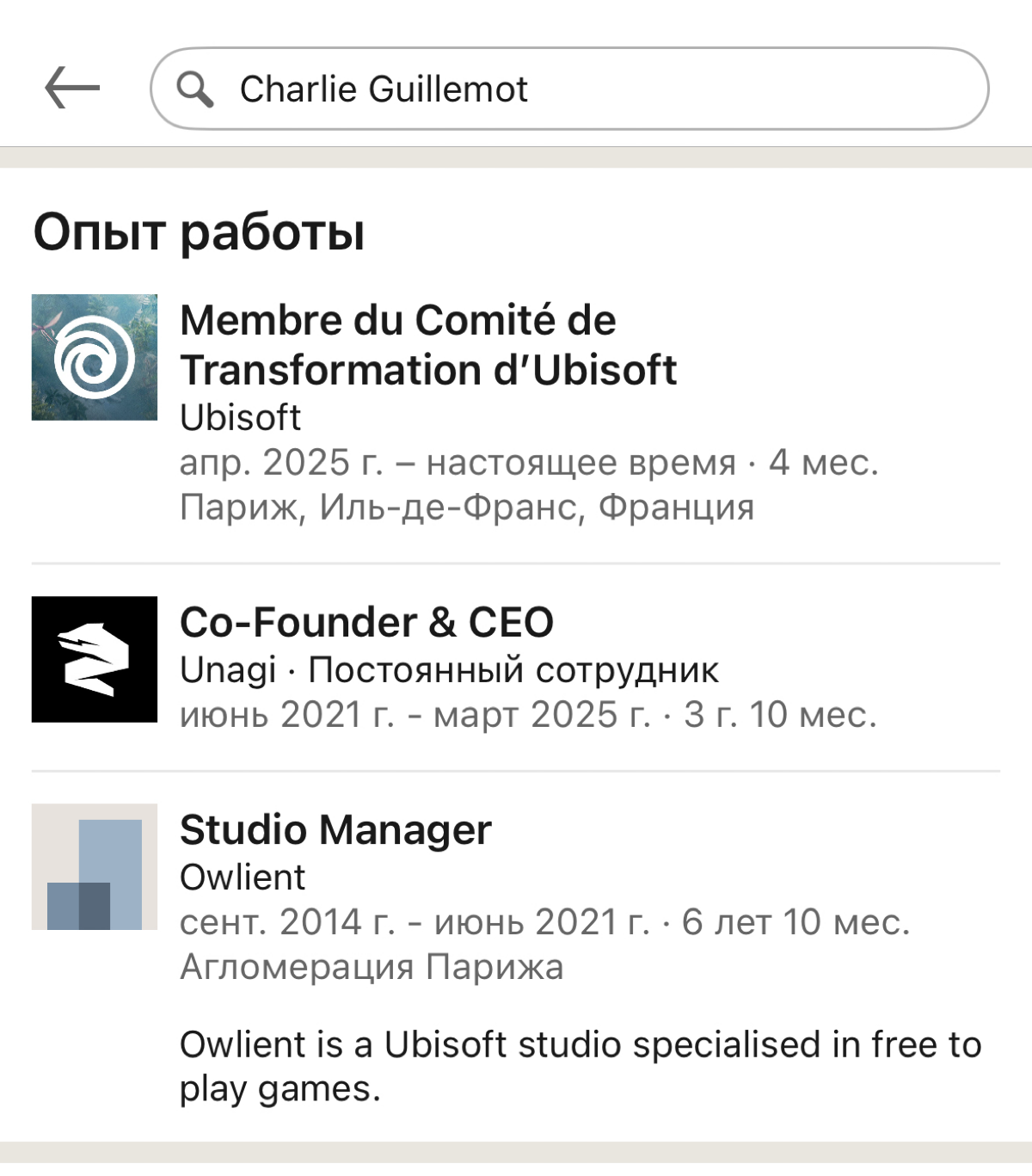Open Membre du Comité de Transformation position
The width and height of the screenshot is (1032, 1176).
[x=428, y=345]
